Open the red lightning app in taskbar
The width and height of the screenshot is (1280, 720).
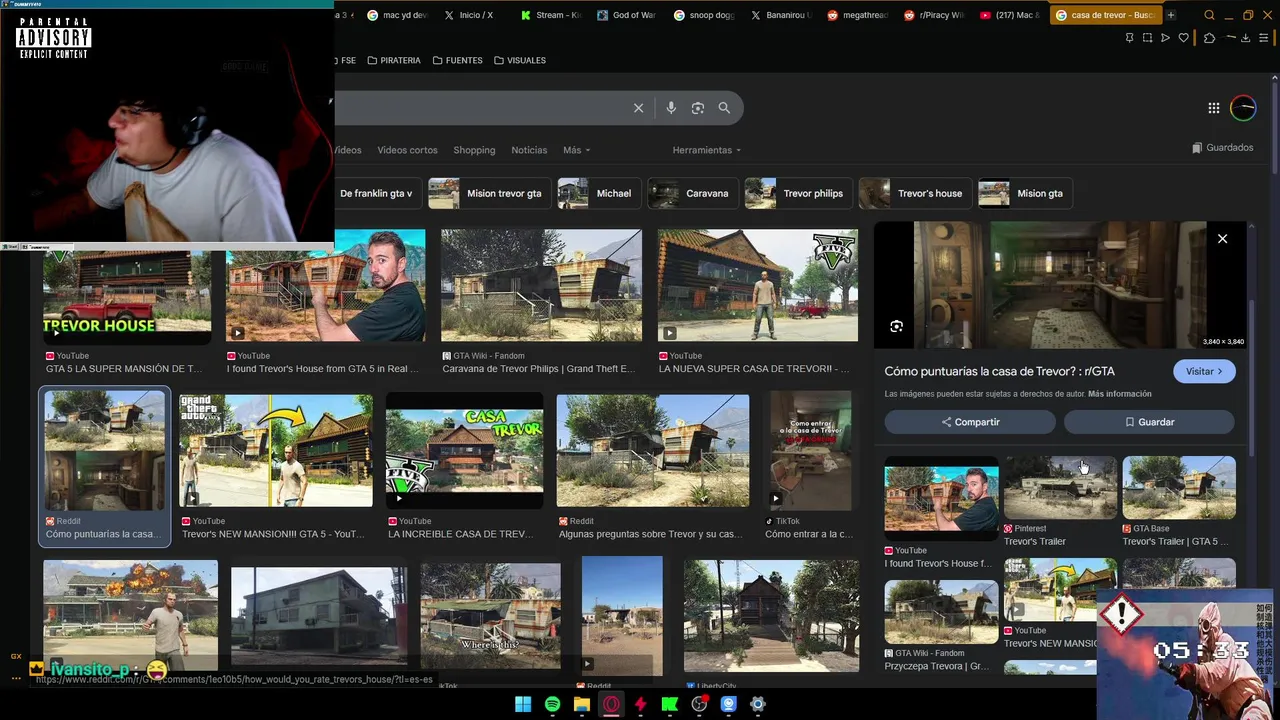click(640, 704)
